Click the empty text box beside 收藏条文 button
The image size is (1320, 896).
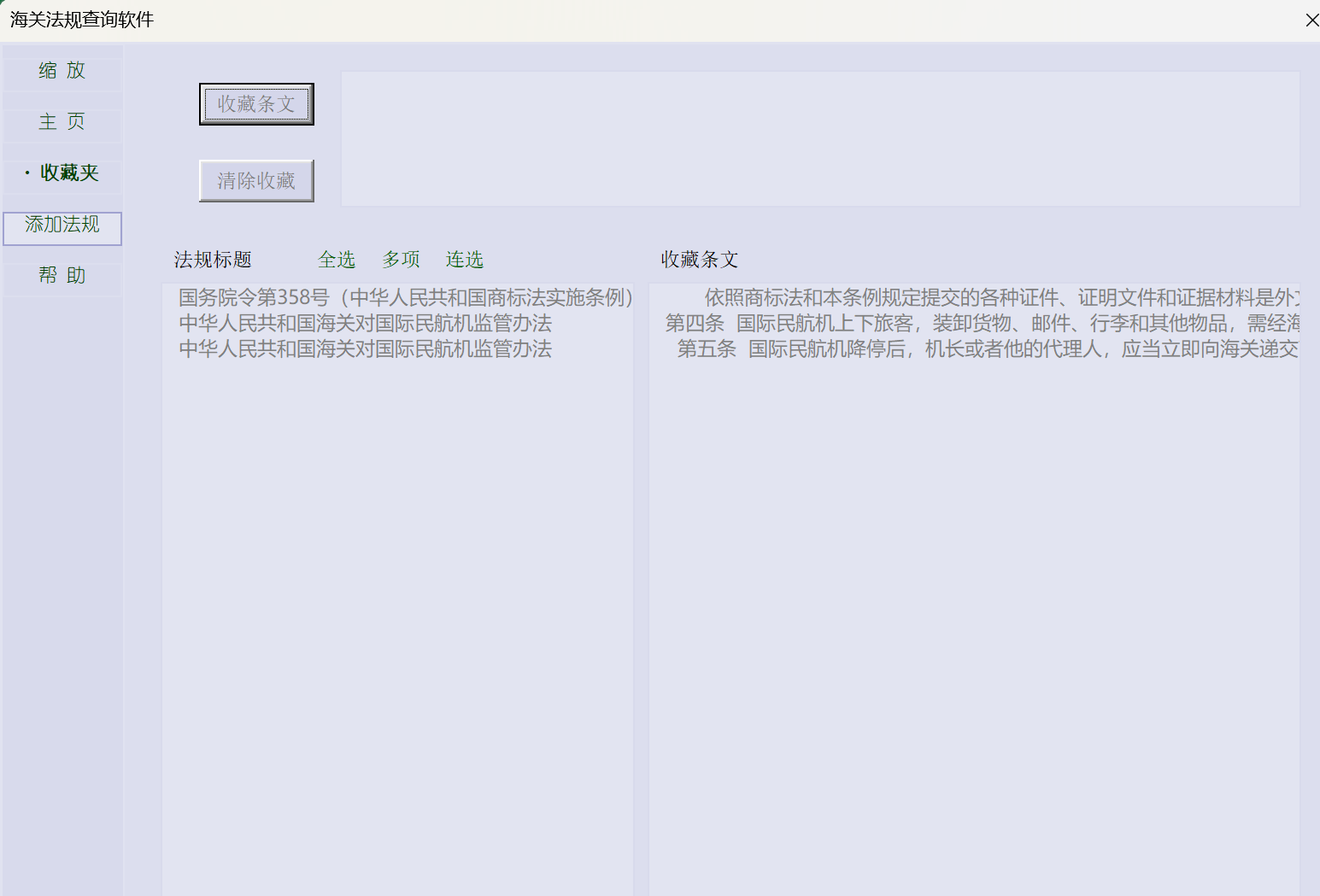coord(820,138)
